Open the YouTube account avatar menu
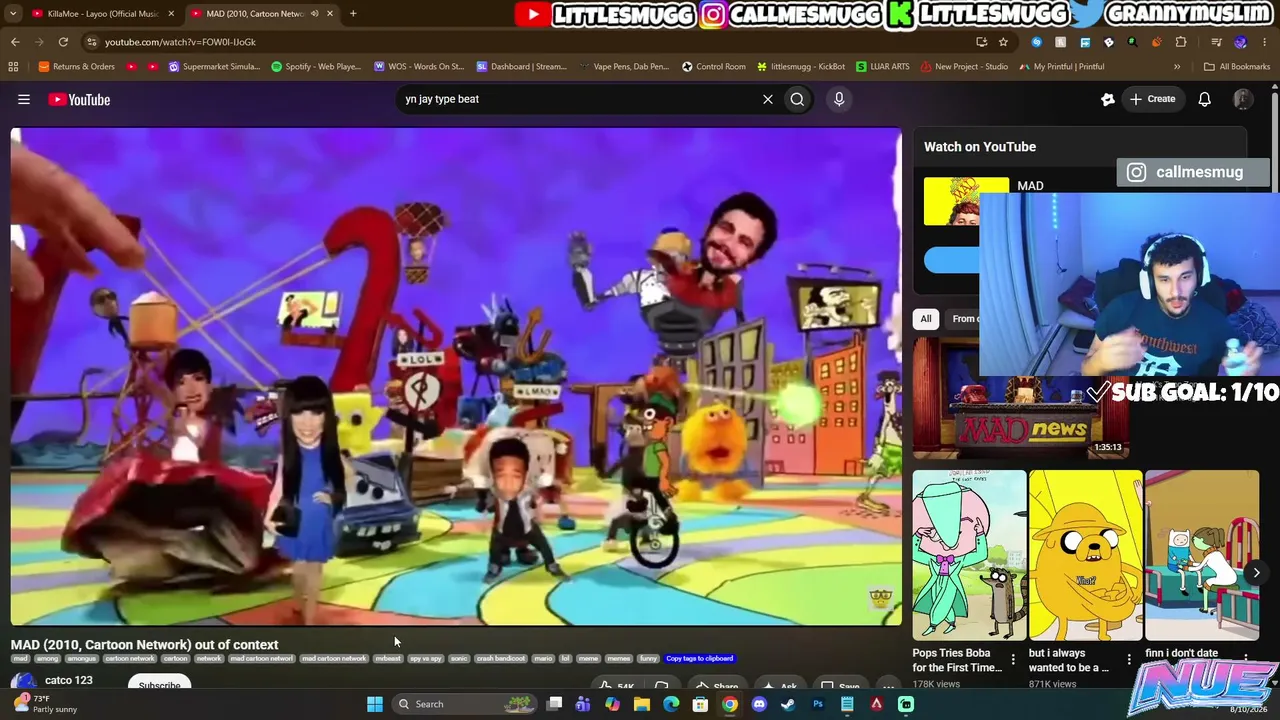1280x720 pixels. pyautogui.click(x=1243, y=99)
